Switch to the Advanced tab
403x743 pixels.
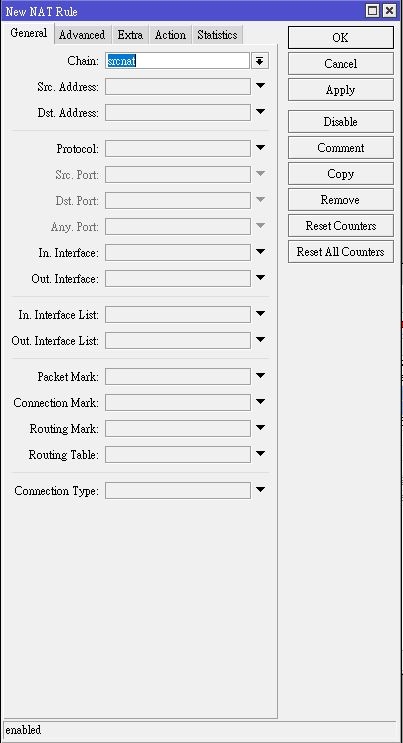[82, 35]
